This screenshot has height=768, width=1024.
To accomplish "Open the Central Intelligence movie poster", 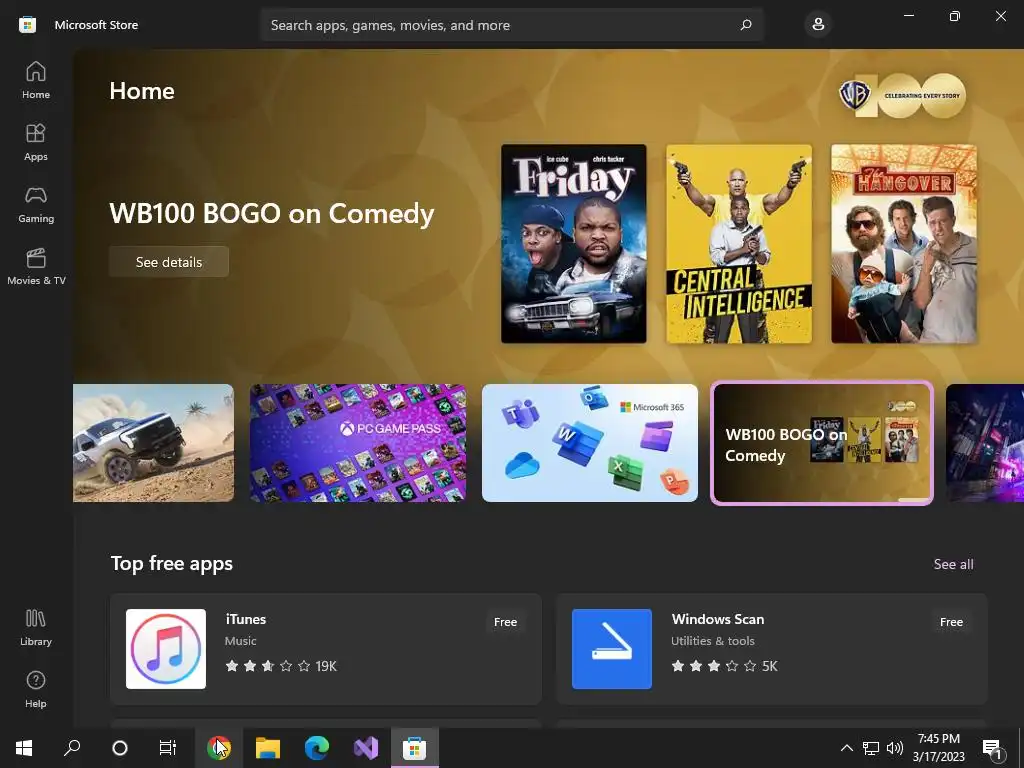I will click(739, 244).
